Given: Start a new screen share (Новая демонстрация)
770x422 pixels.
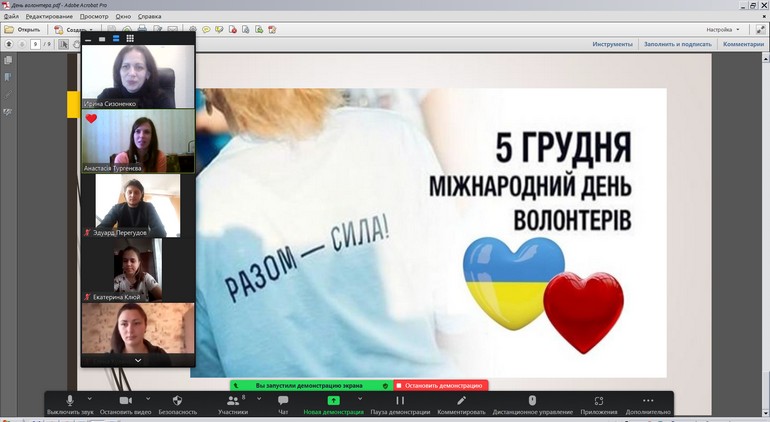Looking at the screenshot, I should 333,405.
